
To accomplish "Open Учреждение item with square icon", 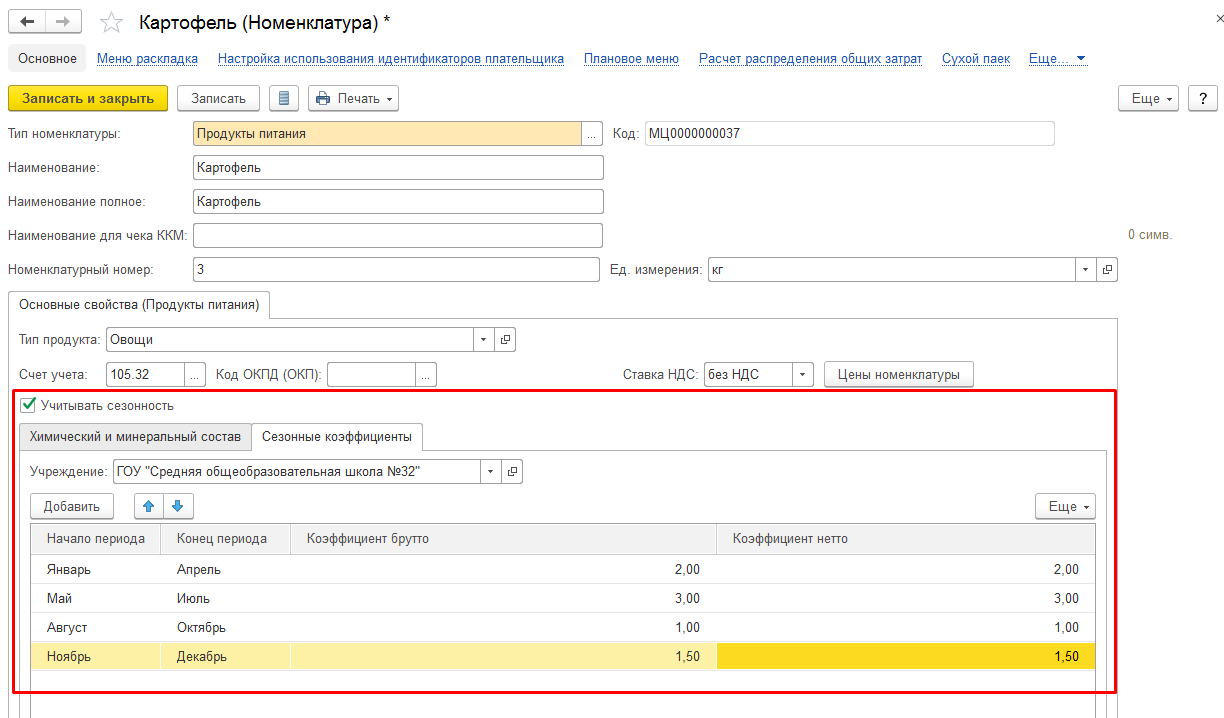I will point(512,471).
